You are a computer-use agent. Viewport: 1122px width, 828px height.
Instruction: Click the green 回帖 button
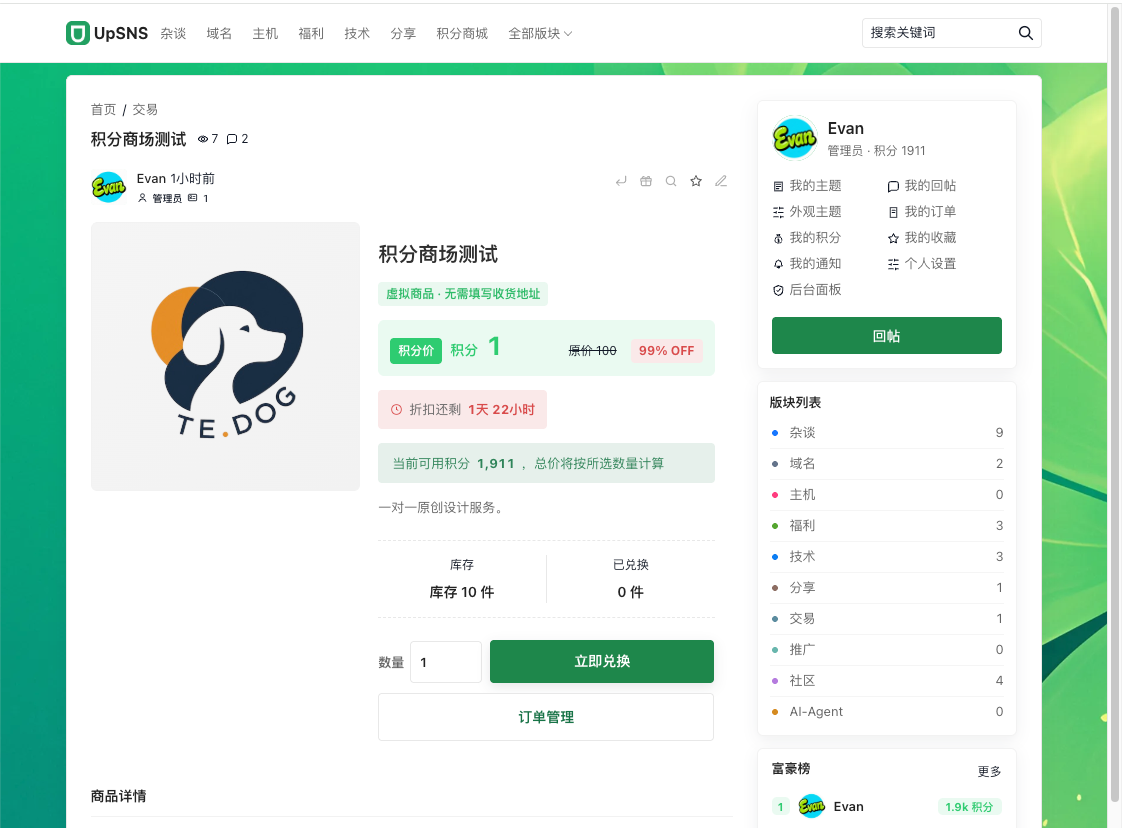tap(887, 336)
